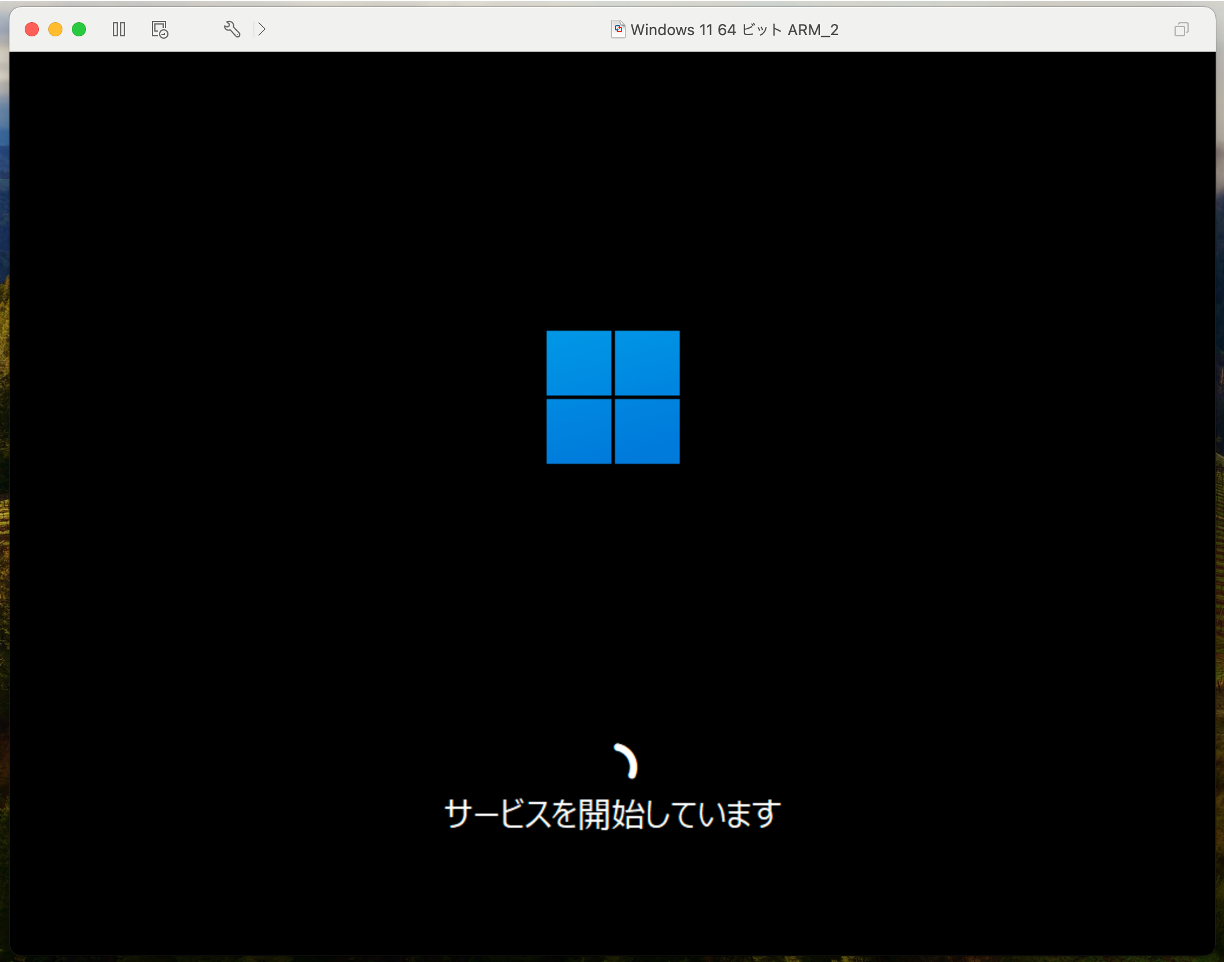1224x962 pixels.
Task: Close the VM window
Action: pos(32,30)
